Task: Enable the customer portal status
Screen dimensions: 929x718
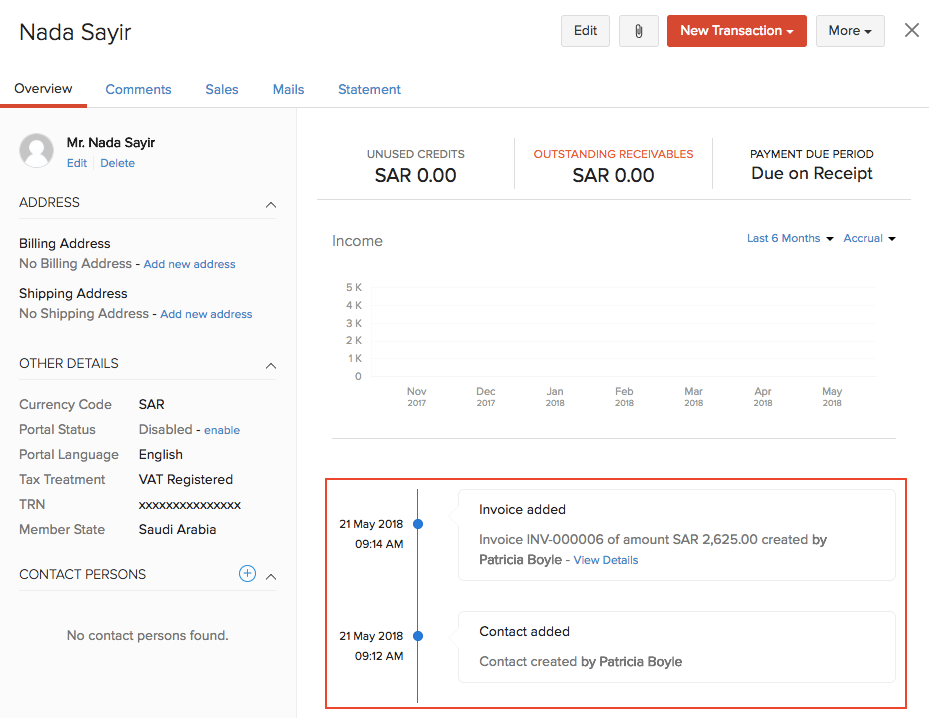Action: click(x=222, y=430)
